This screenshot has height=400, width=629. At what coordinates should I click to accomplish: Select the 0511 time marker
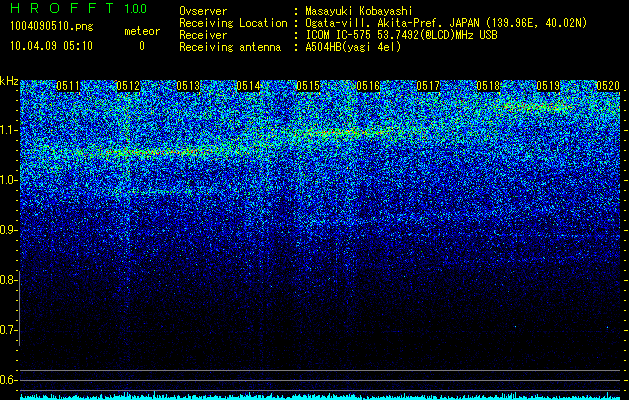click(x=68, y=86)
